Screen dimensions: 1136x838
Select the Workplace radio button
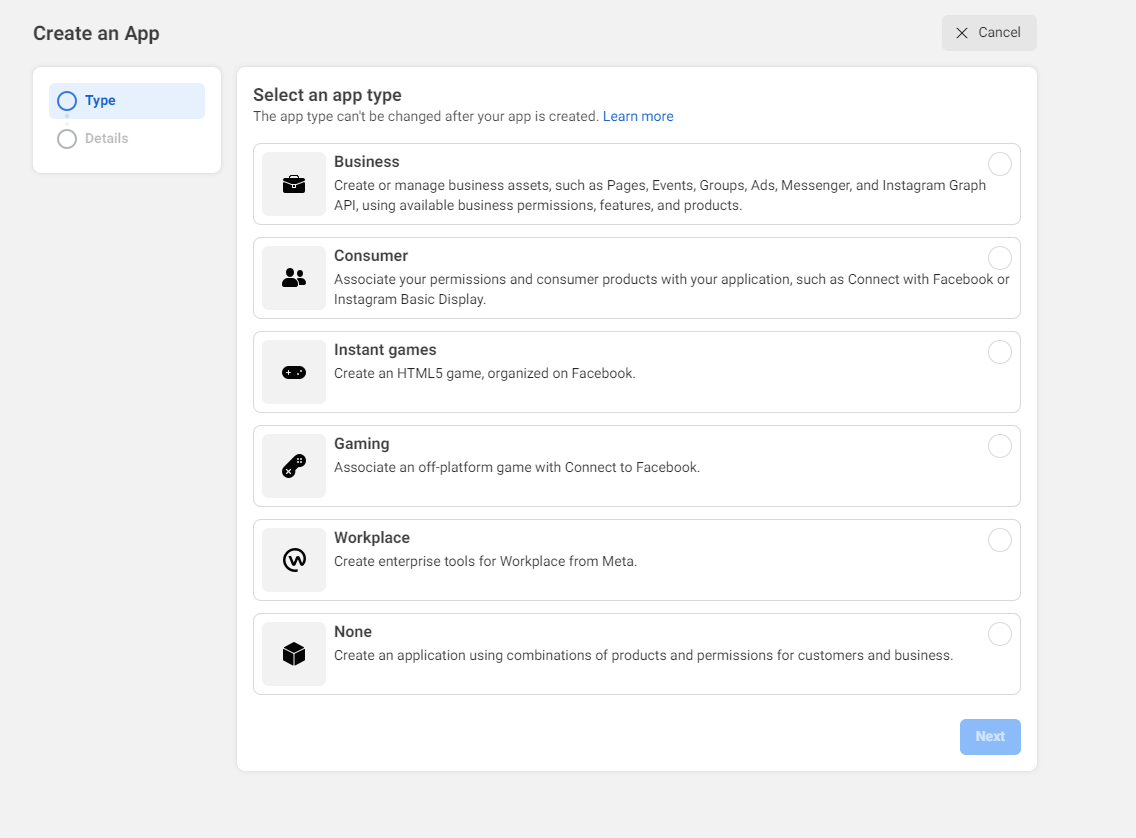(999, 540)
